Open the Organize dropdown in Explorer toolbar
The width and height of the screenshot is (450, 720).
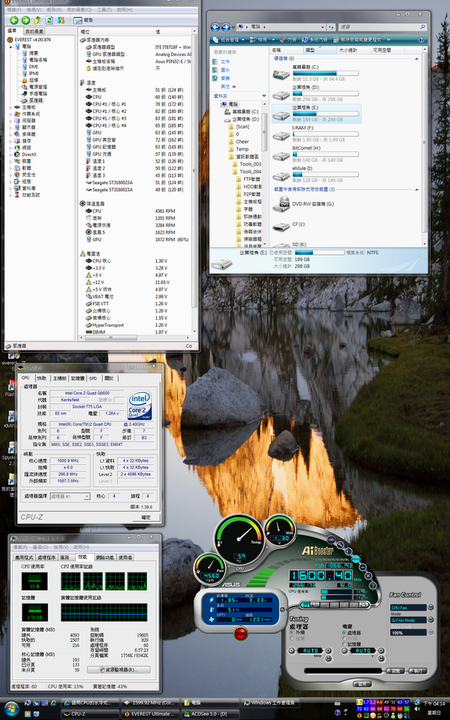(228, 40)
